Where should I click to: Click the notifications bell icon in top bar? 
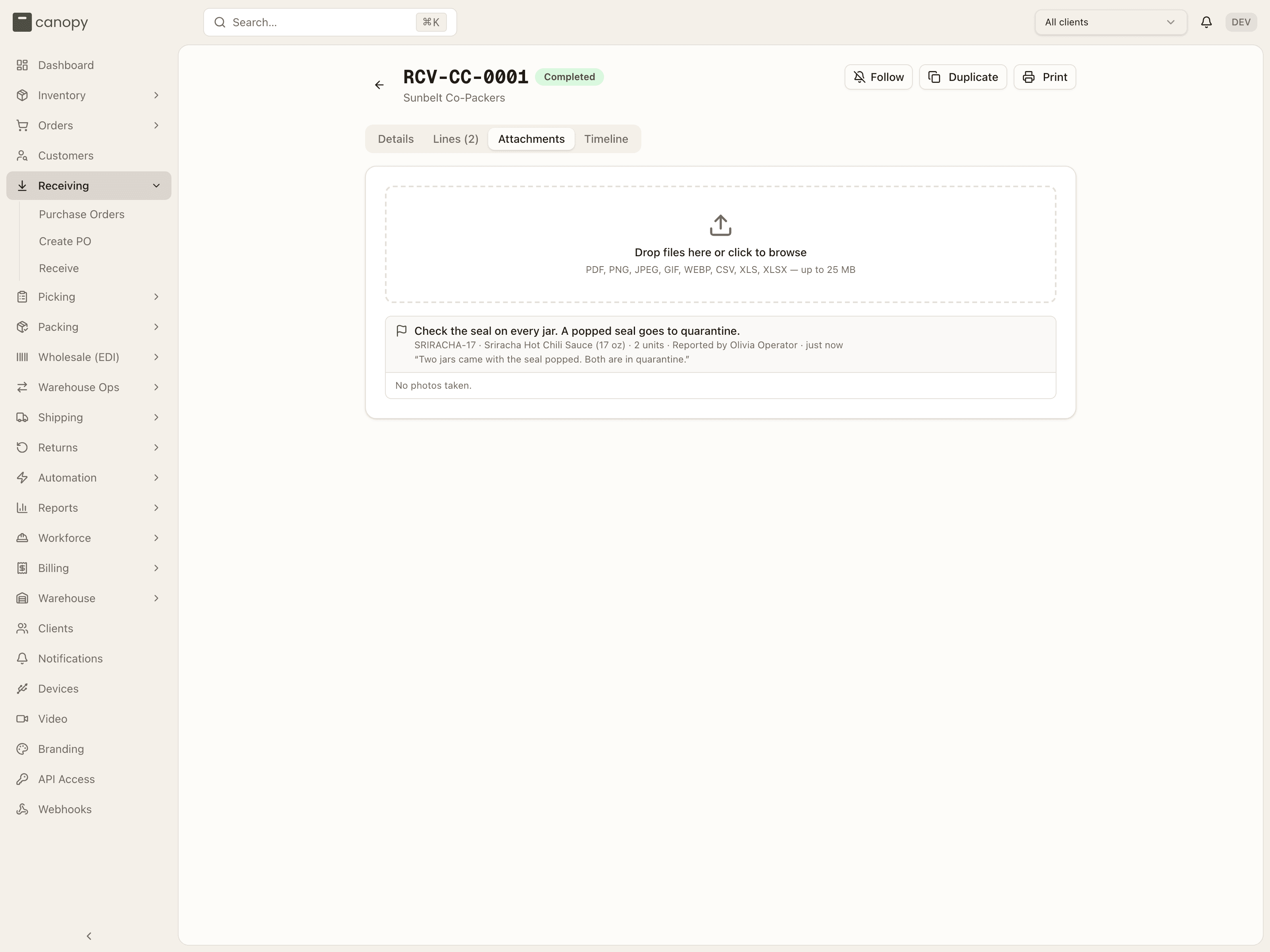point(1206,22)
